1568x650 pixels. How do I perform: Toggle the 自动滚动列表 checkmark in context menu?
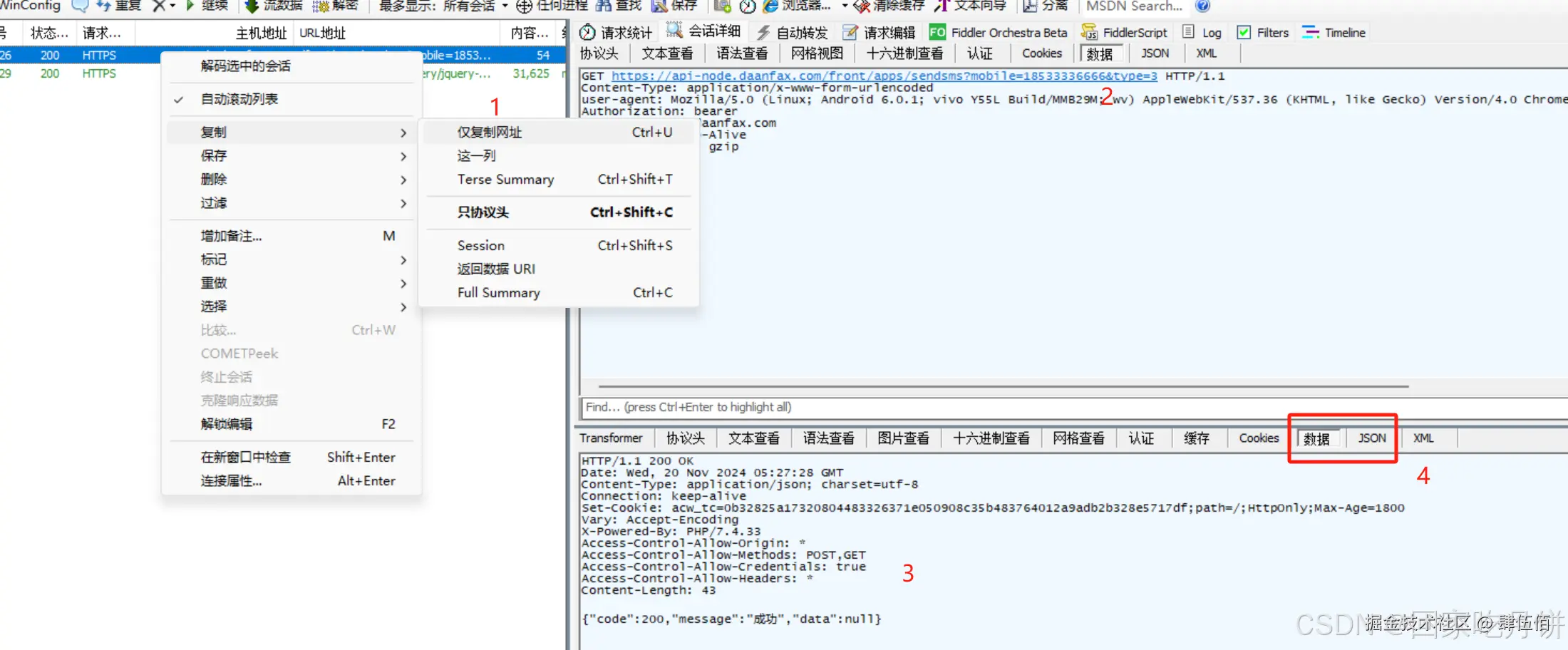179,99
